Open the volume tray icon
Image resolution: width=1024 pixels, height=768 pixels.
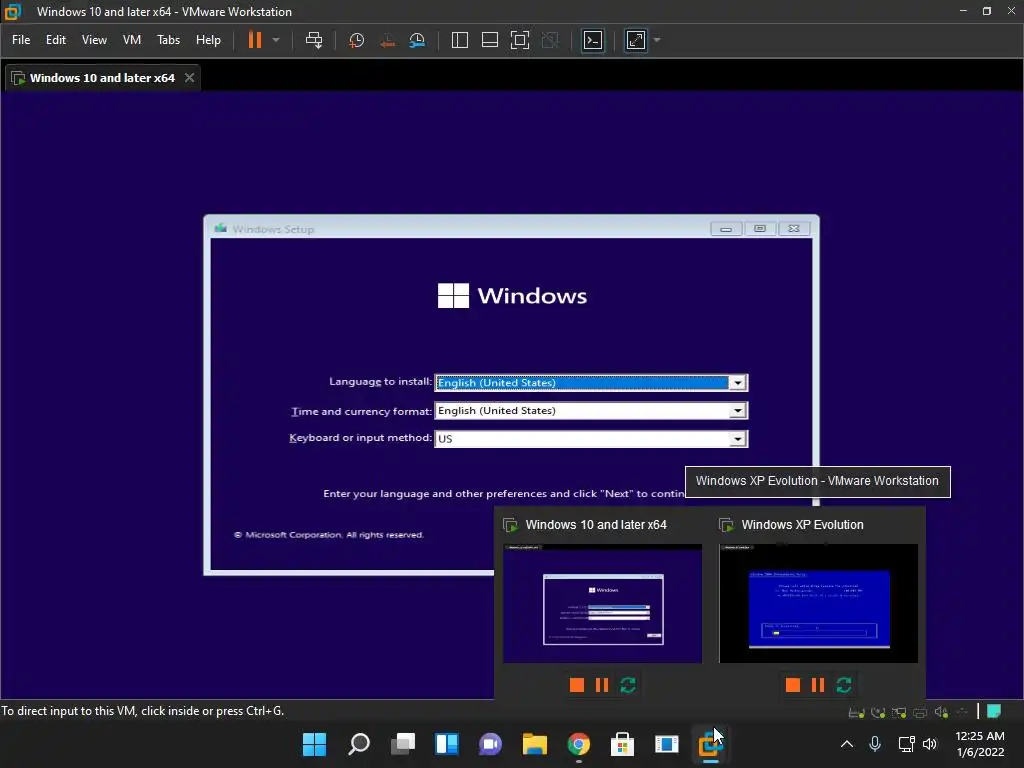pyautogui.click(x=930, y=744)
